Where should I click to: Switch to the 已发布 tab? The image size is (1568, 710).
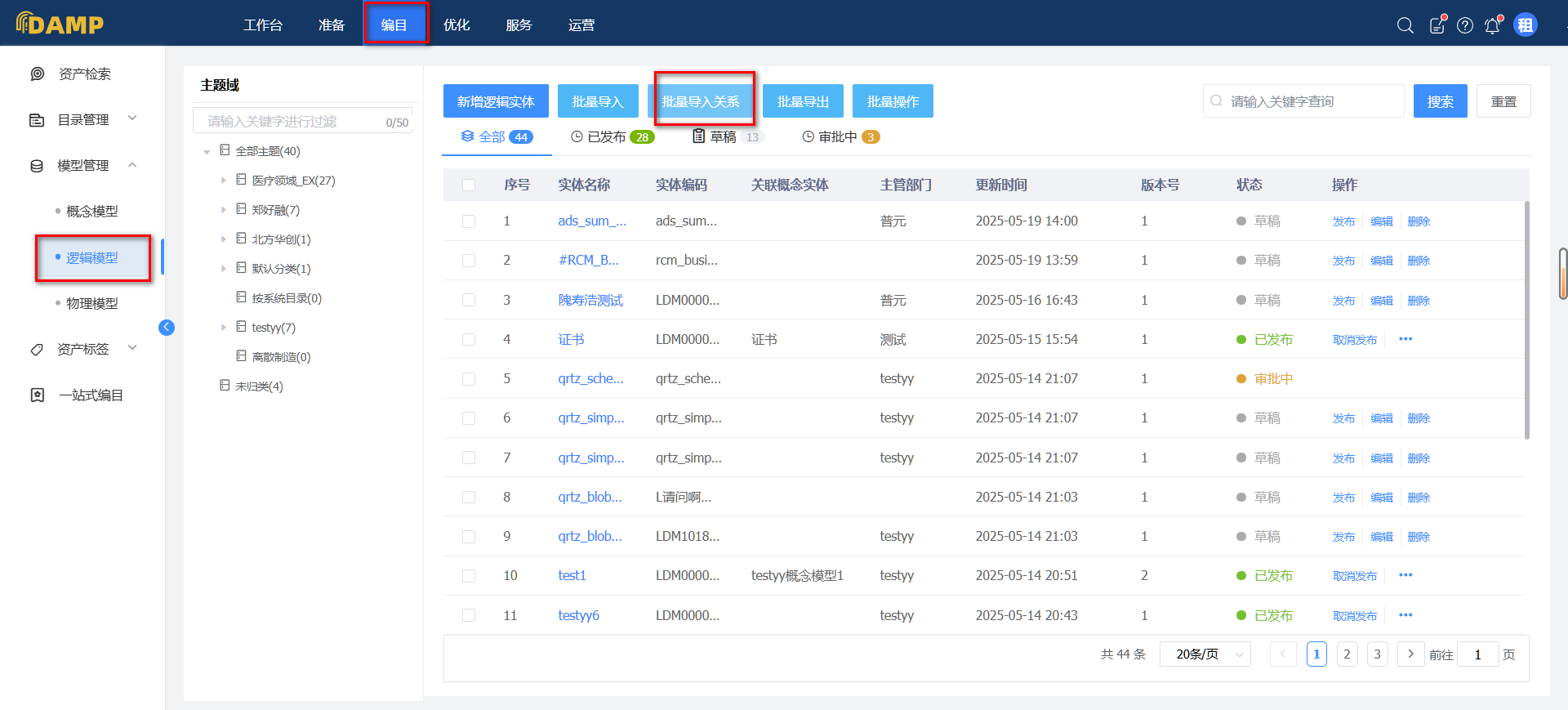click(612, 137)
